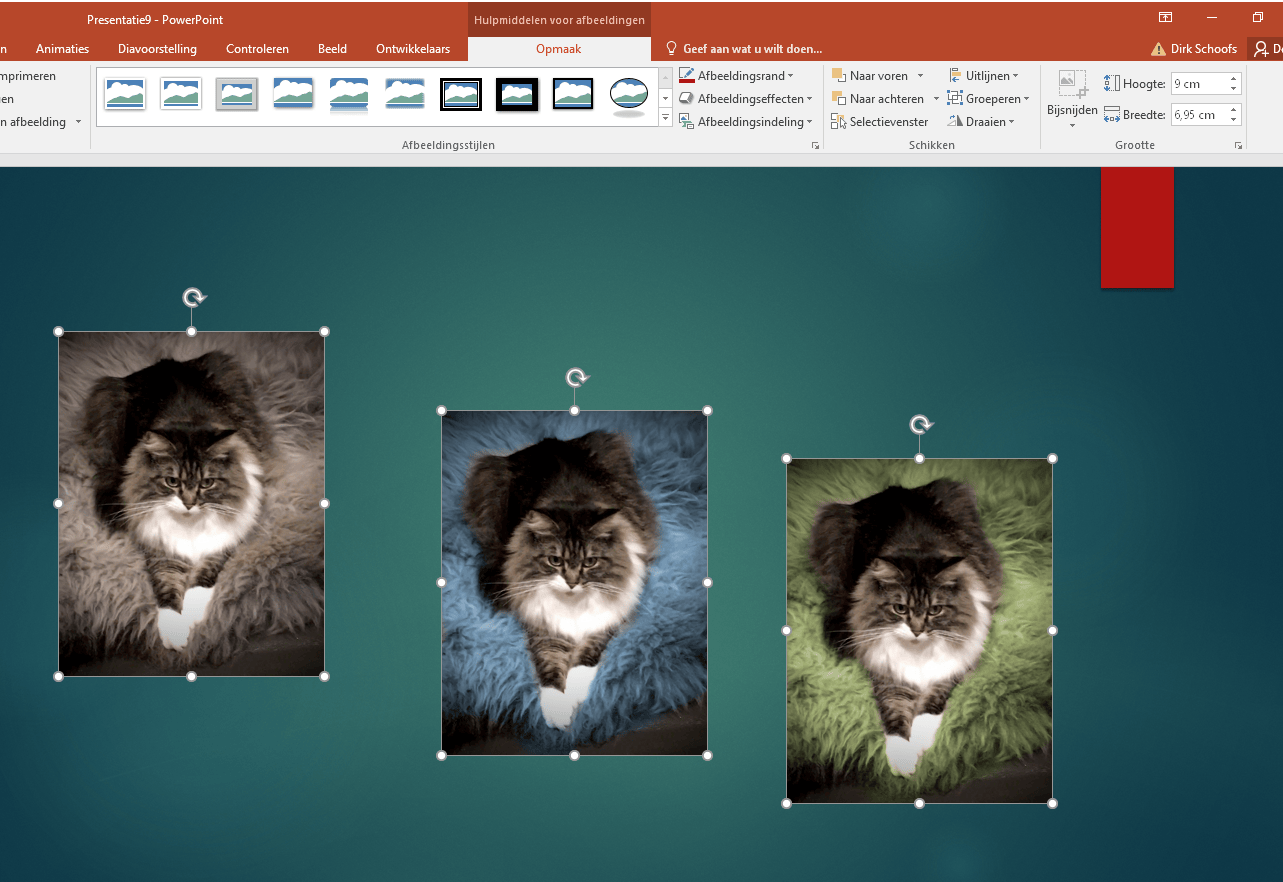Click the rotation handle above the gray cat picture
The width and height of the screenshot is (1283, 882).
194,297
